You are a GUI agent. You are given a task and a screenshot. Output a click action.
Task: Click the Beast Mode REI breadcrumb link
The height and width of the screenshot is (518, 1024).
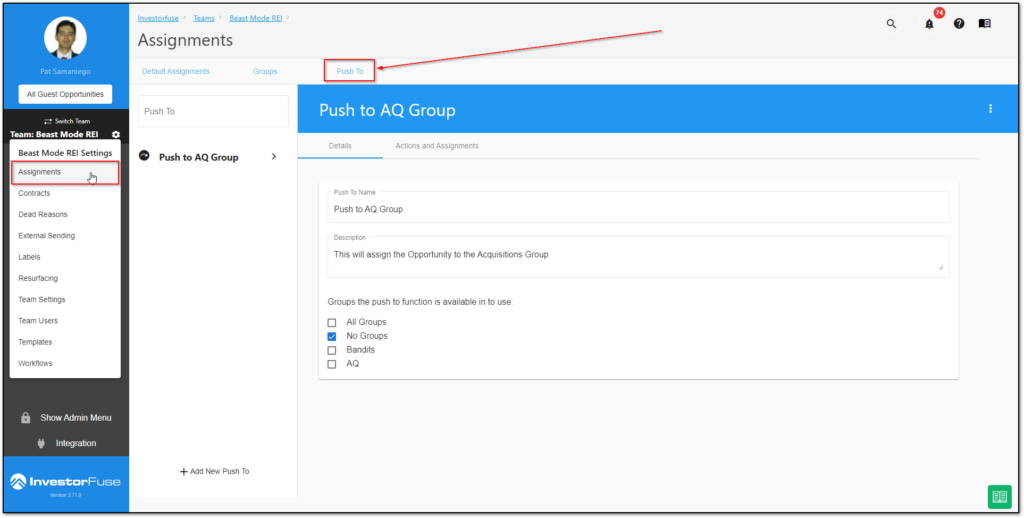256,18
